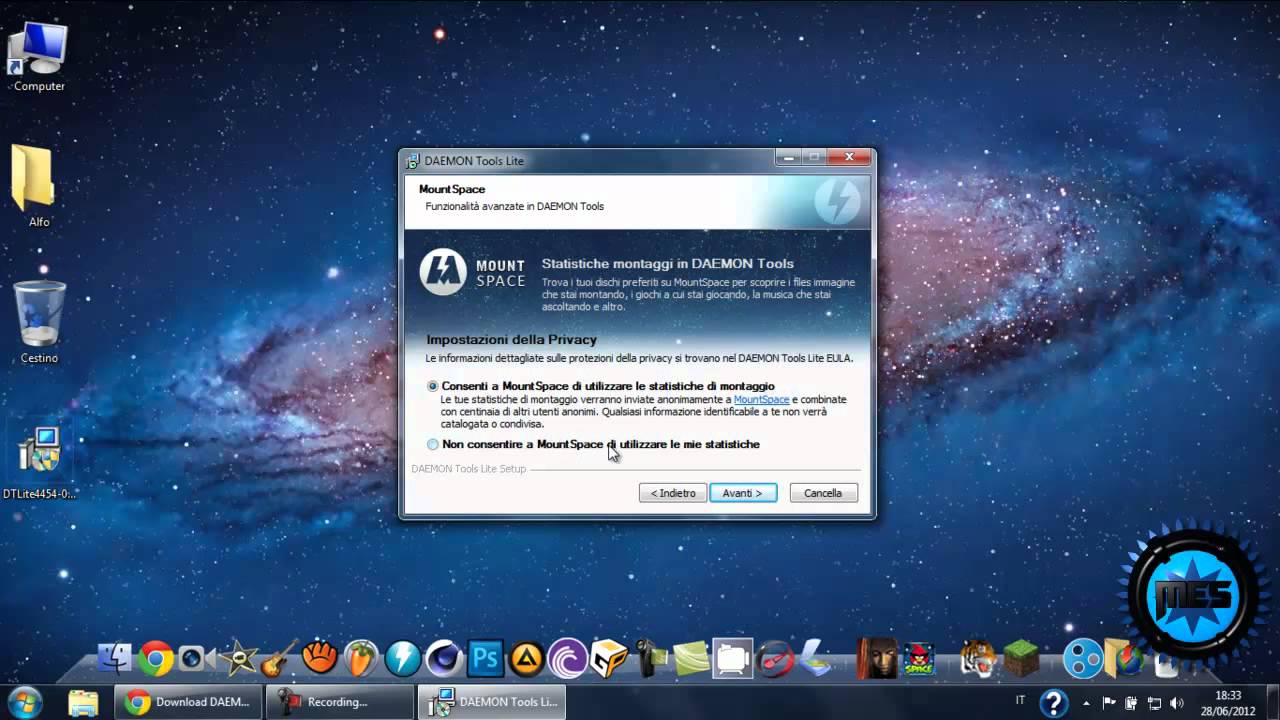
Task: Open the AIMP orange triangle icon in dock
Action: (526, 657)
